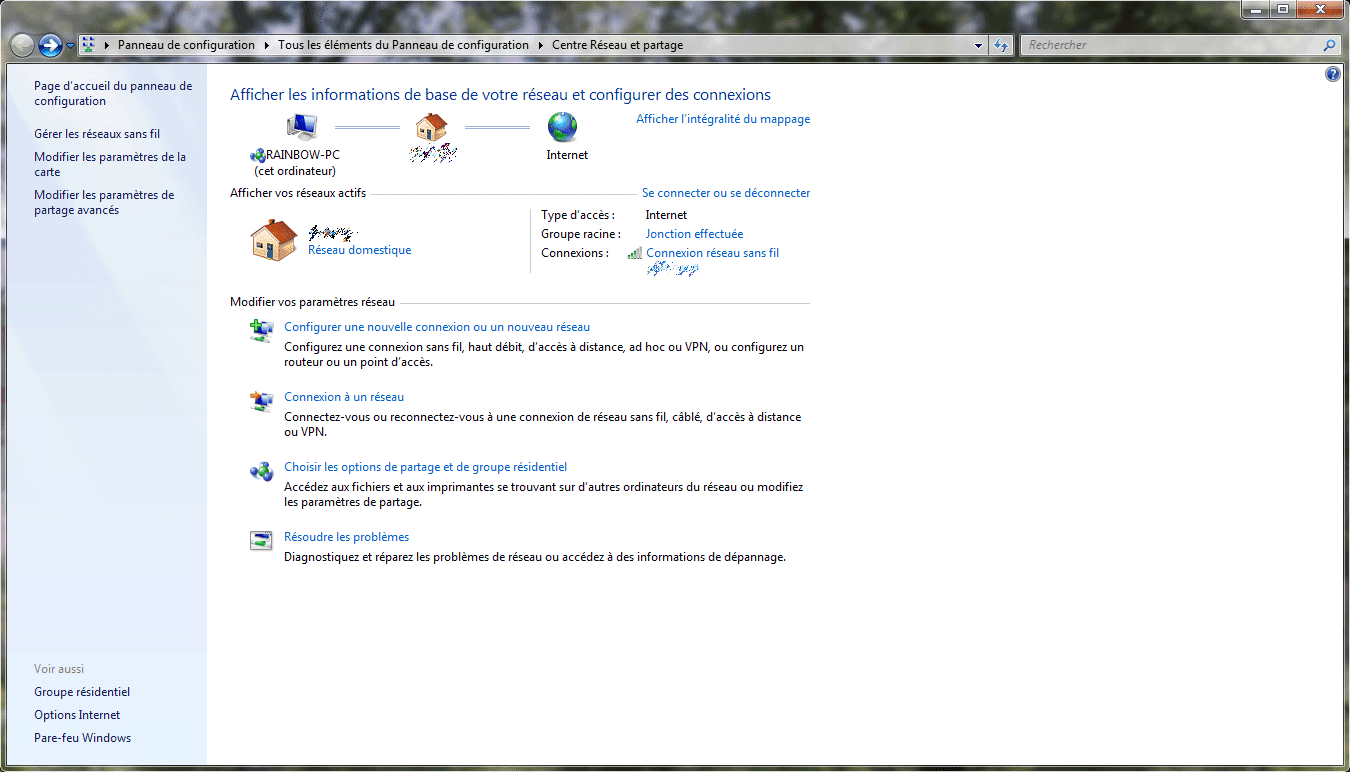Open Options Internet link
This screenshot has width=1350, height=772.
[x=77, y=715]
